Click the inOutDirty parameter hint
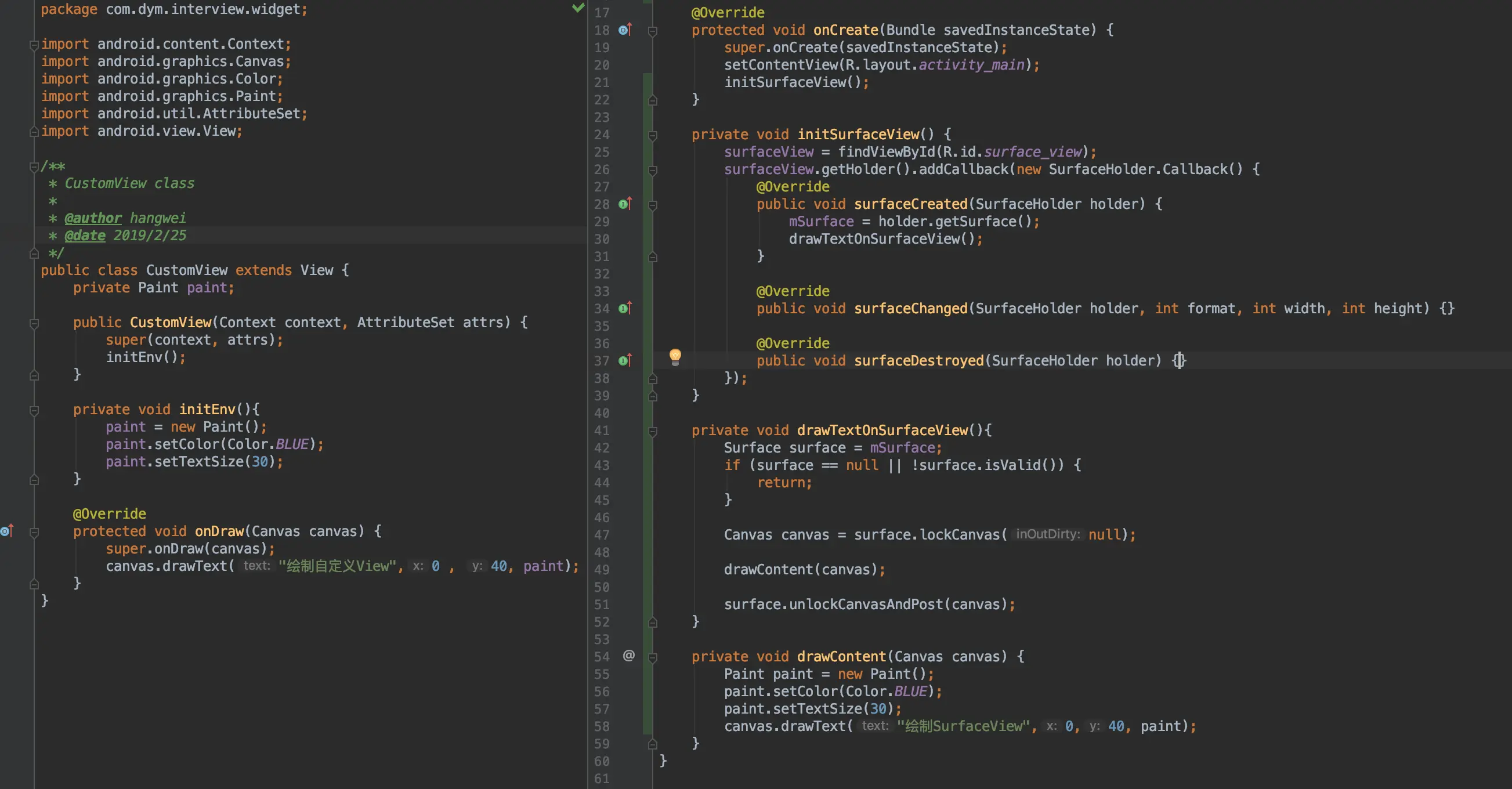 click(1047, 534)
